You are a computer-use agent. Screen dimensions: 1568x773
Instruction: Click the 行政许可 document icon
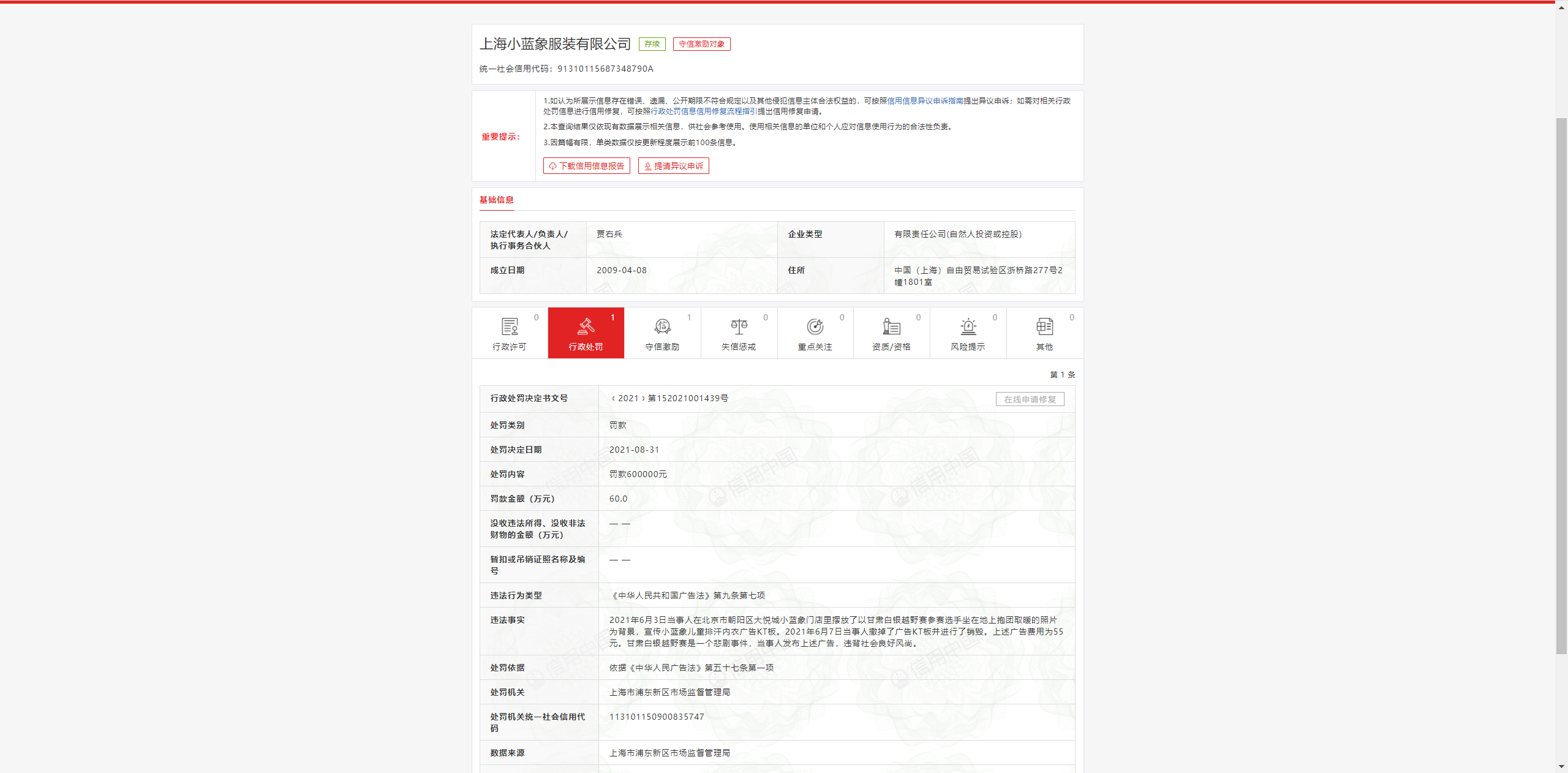point(509,326)
